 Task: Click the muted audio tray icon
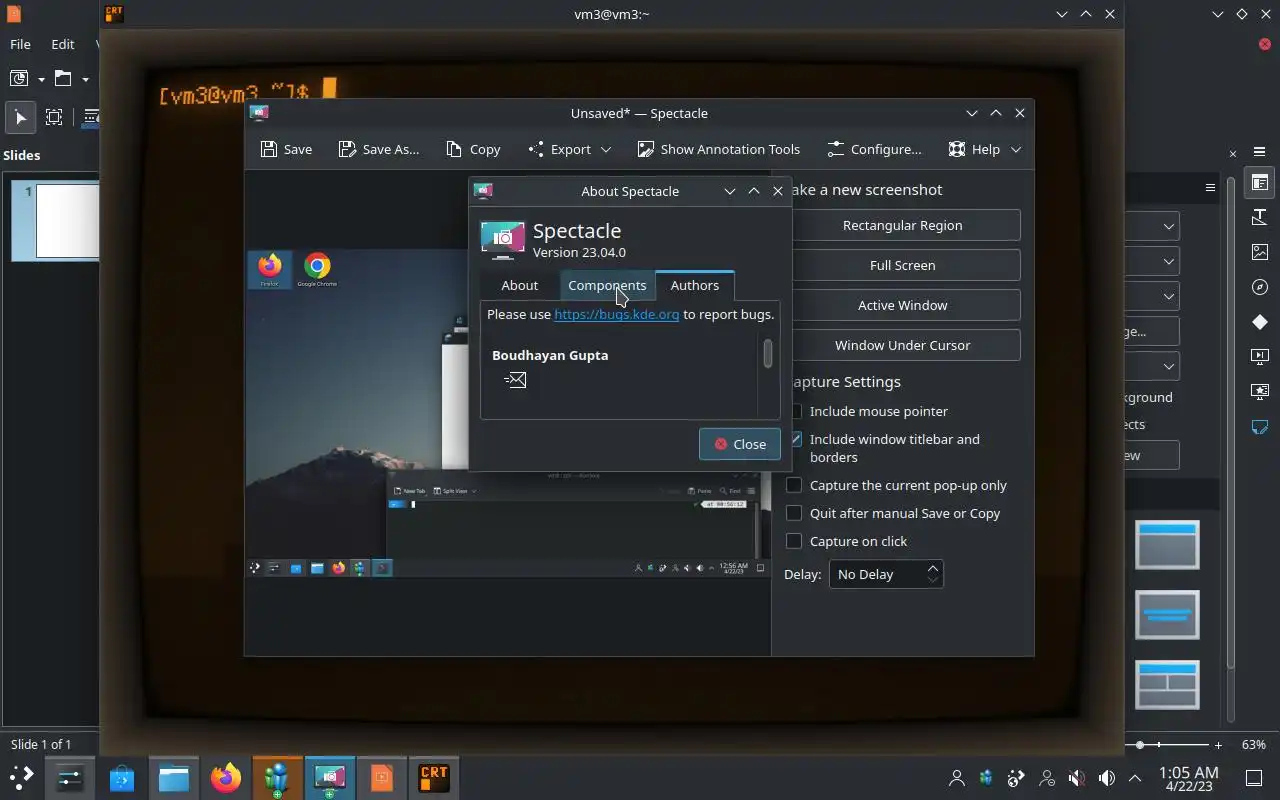point(1077,778)
